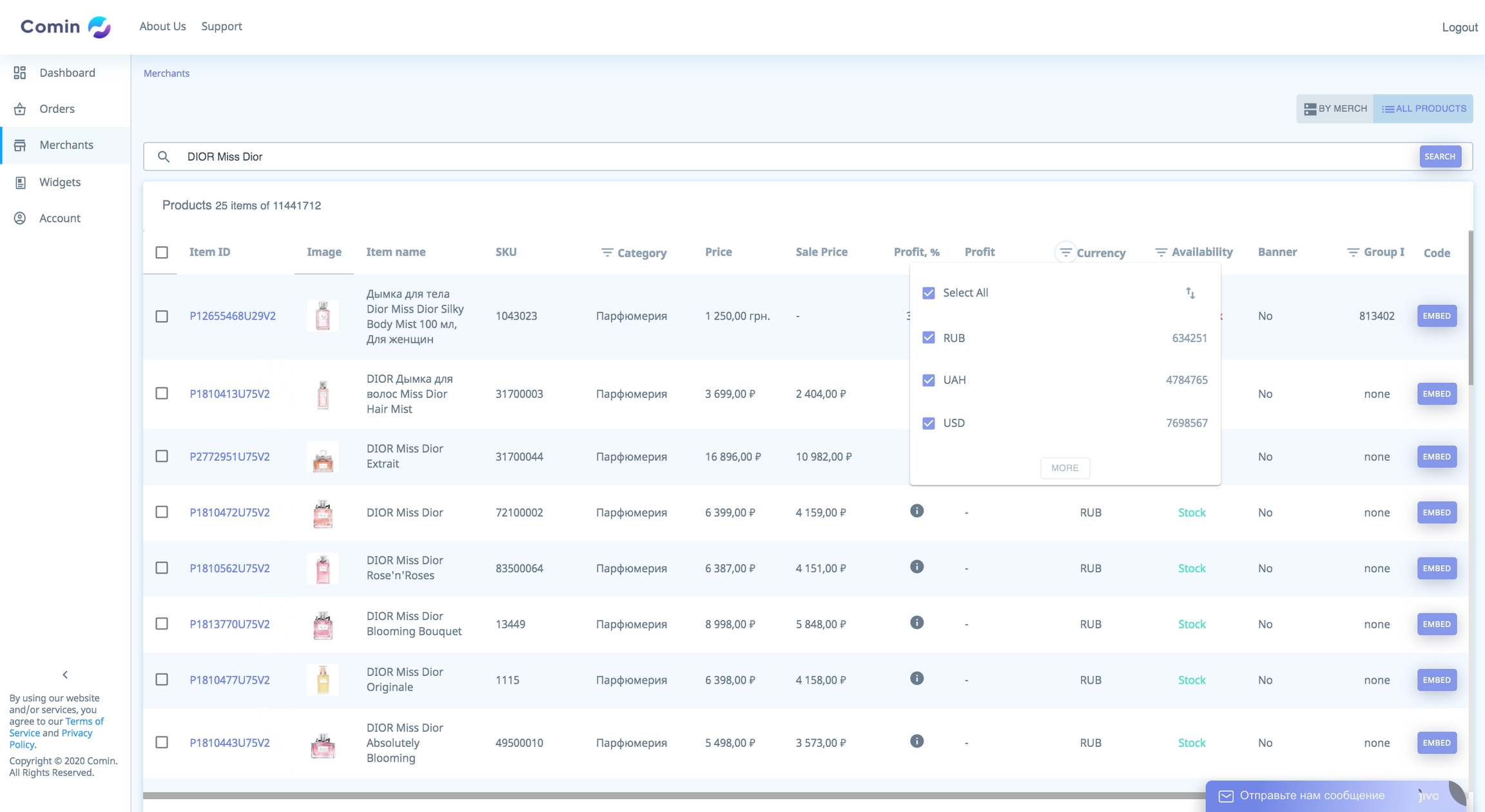
Task: Click profit info icon for Originale
Action: tap(917, 679)
